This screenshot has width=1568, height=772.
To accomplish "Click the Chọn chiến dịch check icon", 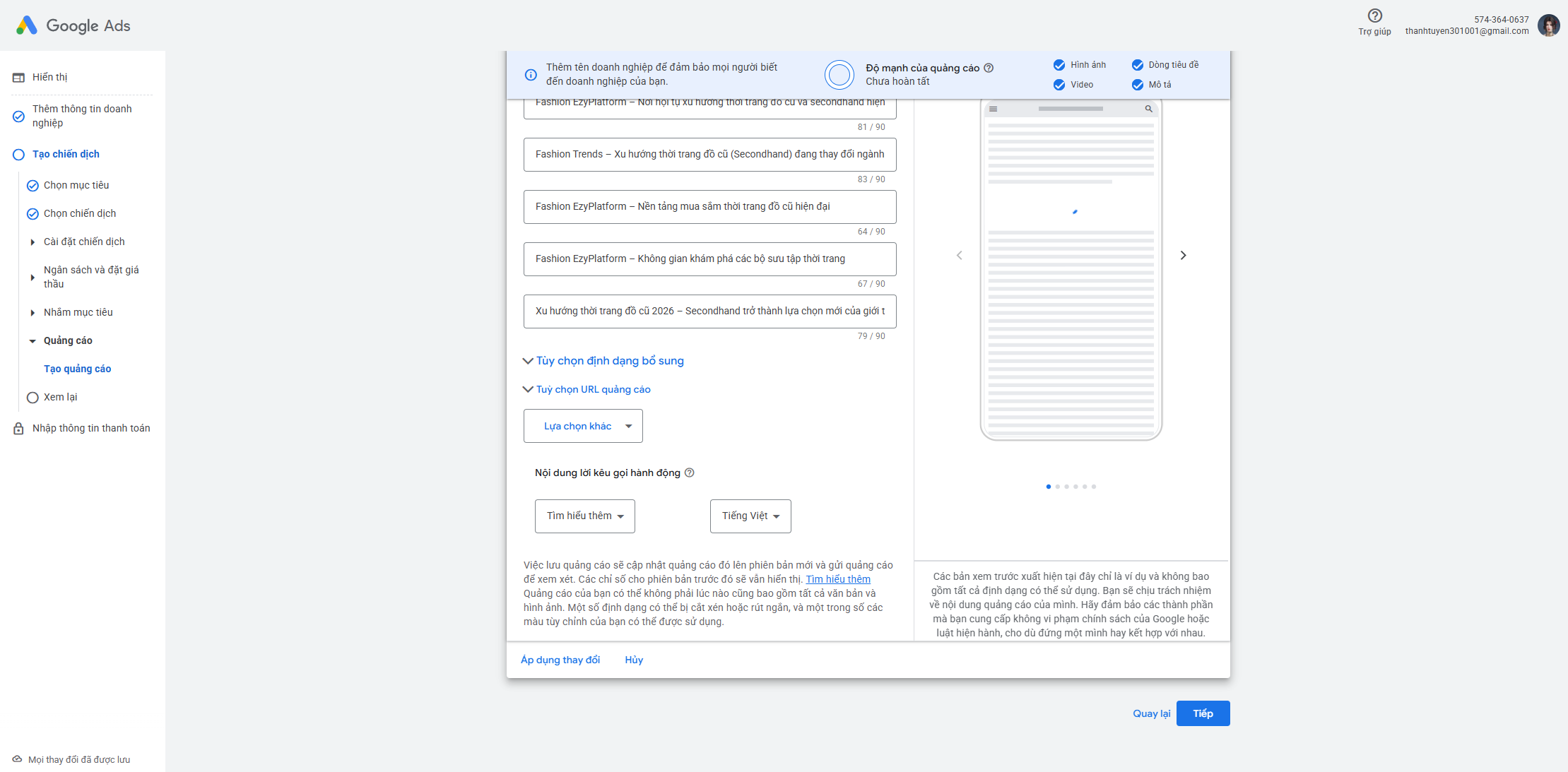I will [33, 214].
